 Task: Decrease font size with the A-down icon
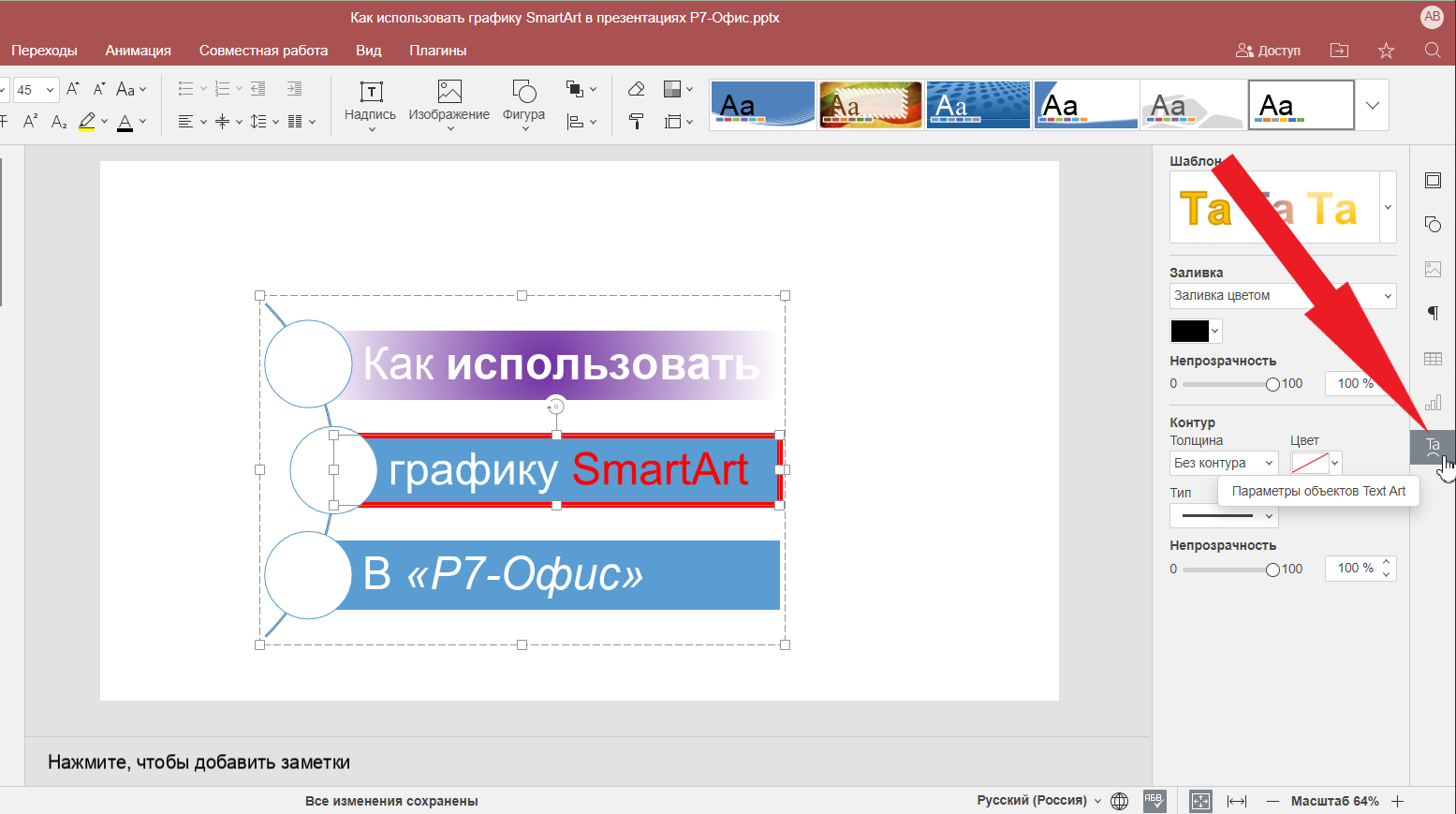pos(99,90)
